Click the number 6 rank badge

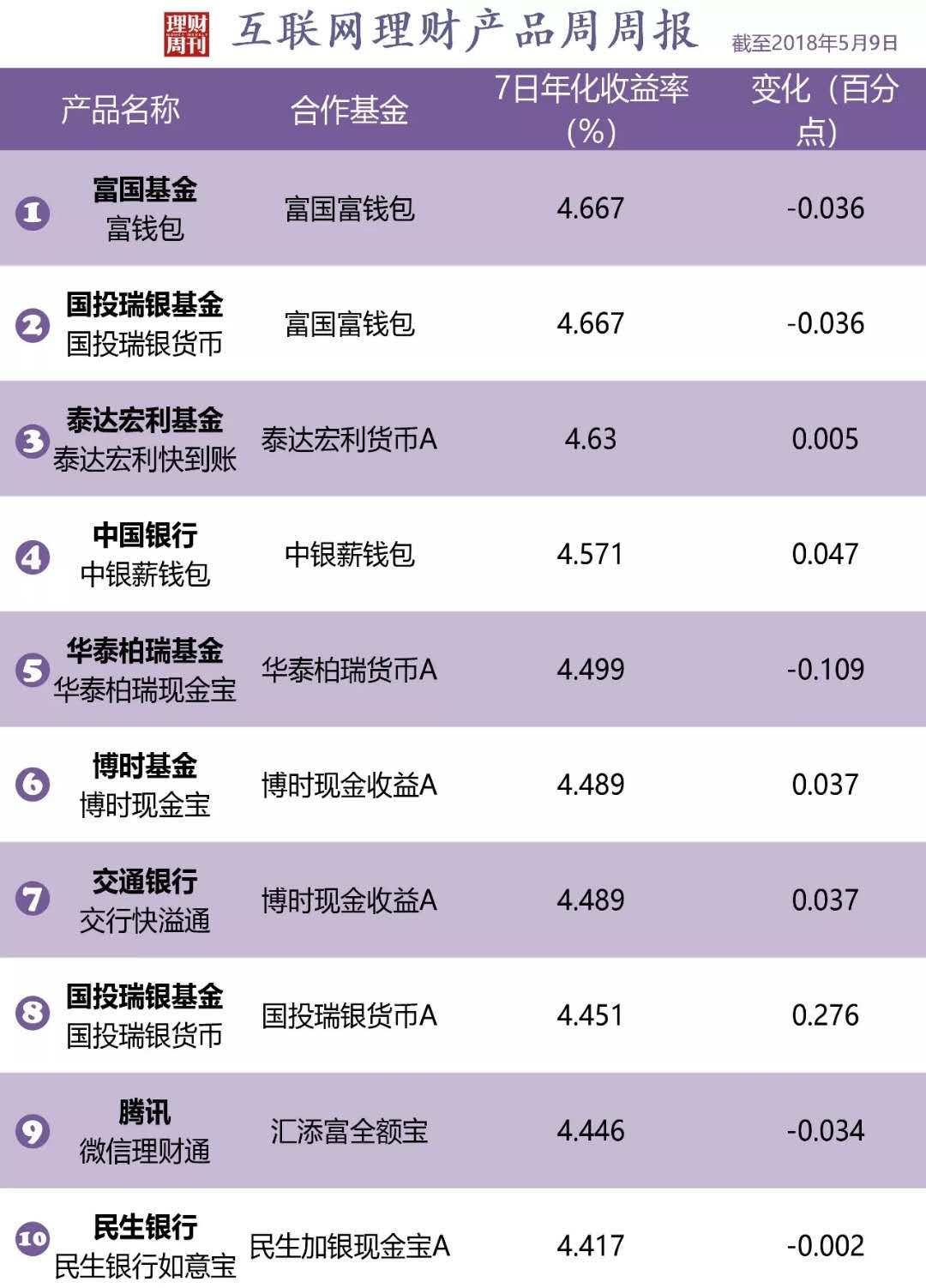33,784
